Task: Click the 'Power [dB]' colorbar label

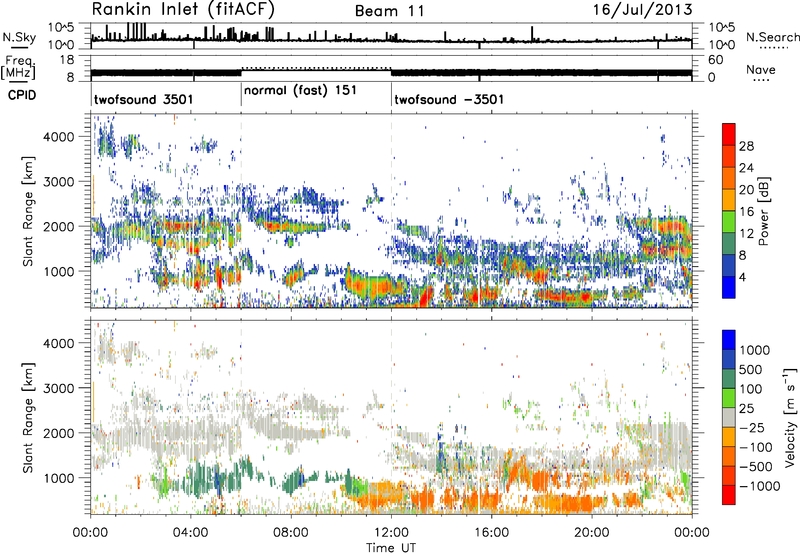Action: point(763,211)
